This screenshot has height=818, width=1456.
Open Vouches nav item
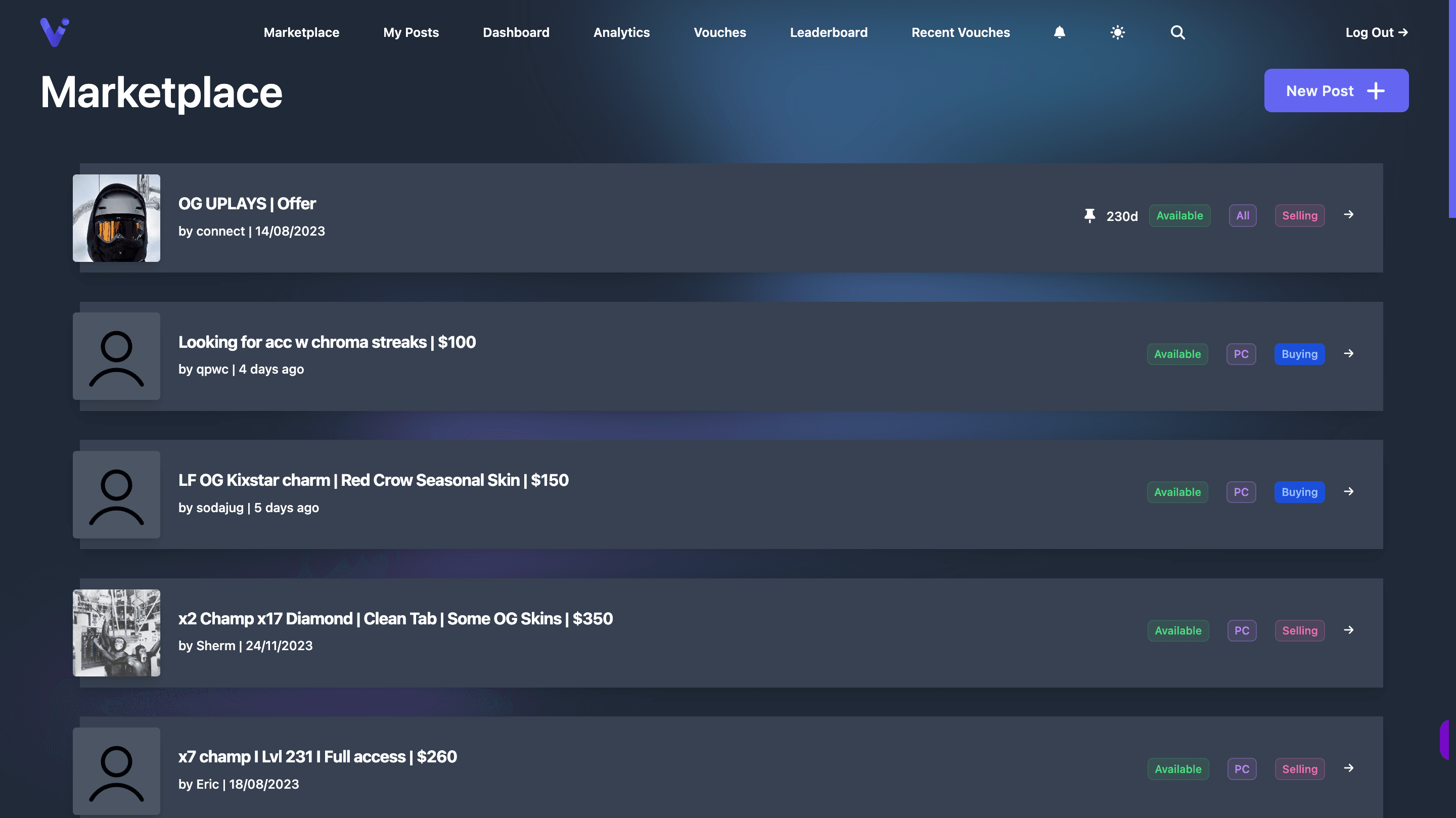pos(719,32)
